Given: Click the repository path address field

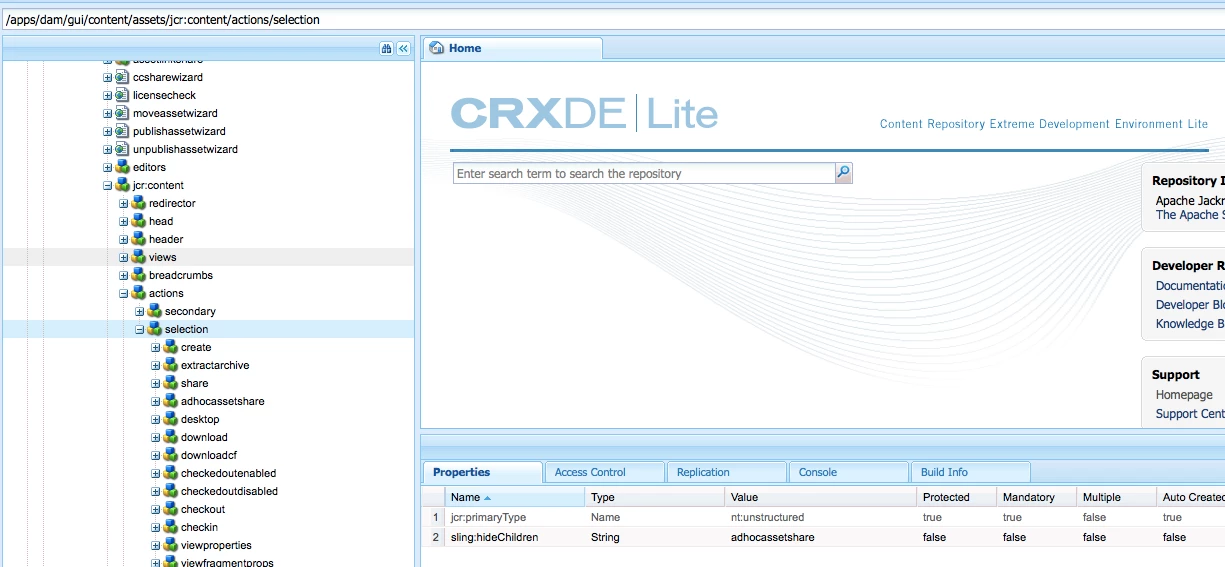Looking at the screenshot, I should point(612,19).
